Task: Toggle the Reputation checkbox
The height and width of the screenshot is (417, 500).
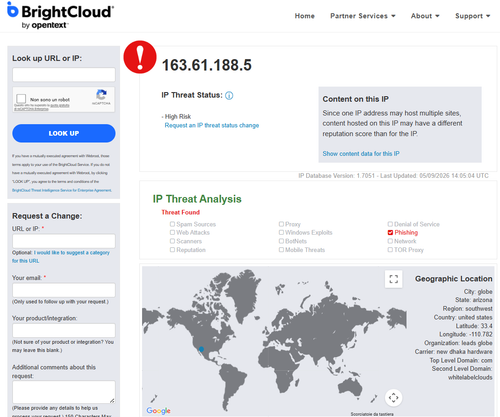Action: click(172, 250)
